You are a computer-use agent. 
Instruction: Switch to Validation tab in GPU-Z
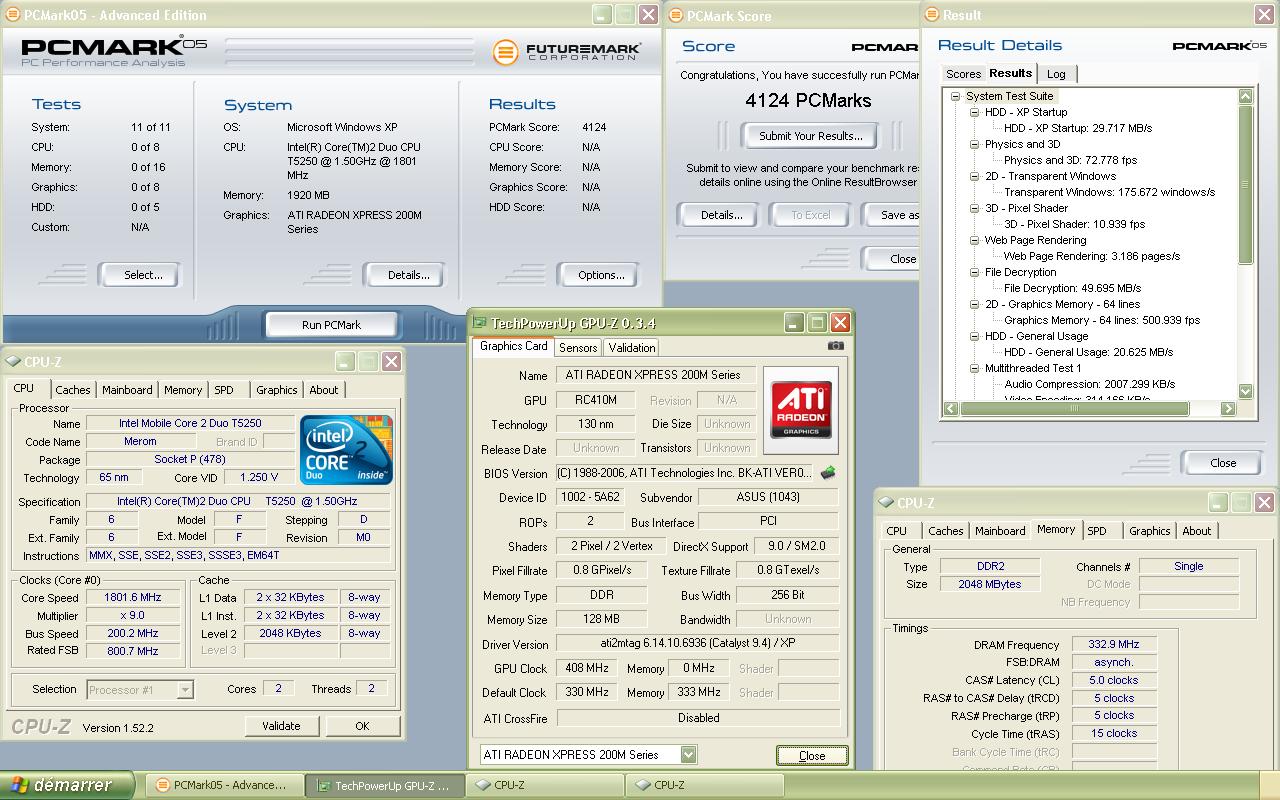tap(631, 348)
